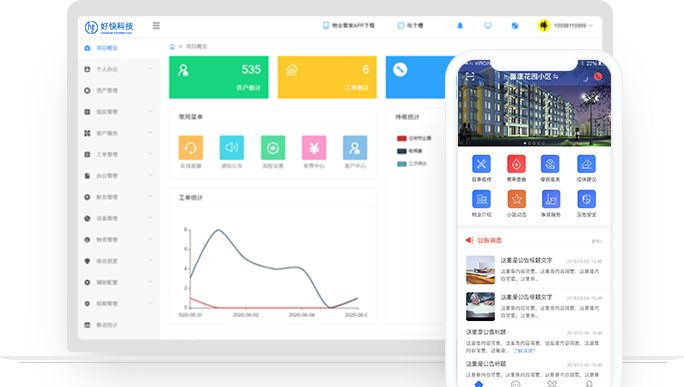Open the orange headset customer service shortcut
The width and height of the screenshot is (684, 387).
tap(191, 147)
